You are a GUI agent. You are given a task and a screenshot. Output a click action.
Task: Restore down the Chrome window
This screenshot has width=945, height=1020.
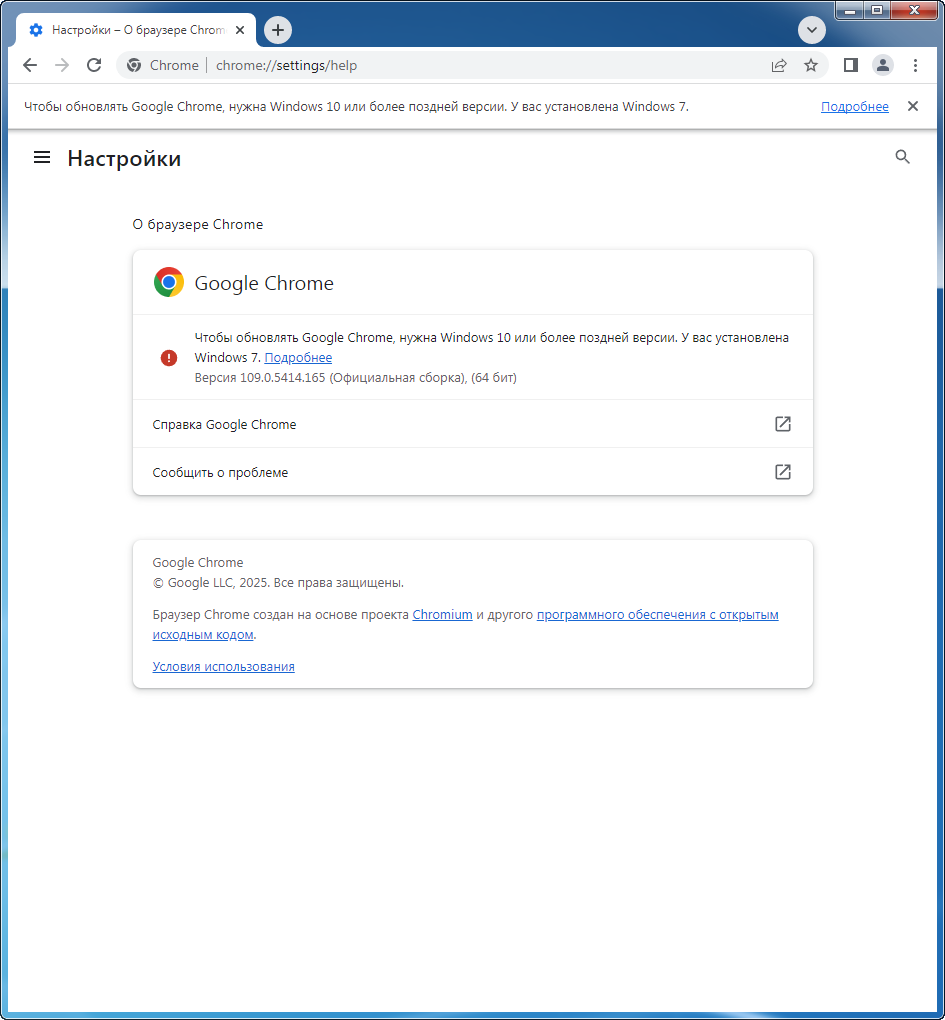877,10
